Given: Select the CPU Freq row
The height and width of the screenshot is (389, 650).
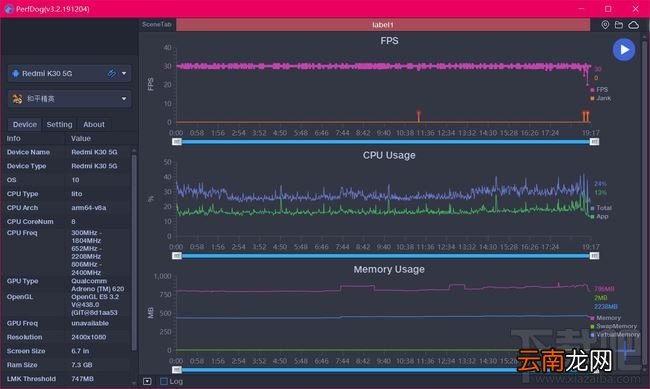Looking at the screenshot, I should pyautogui.click(x=66, y=252).
